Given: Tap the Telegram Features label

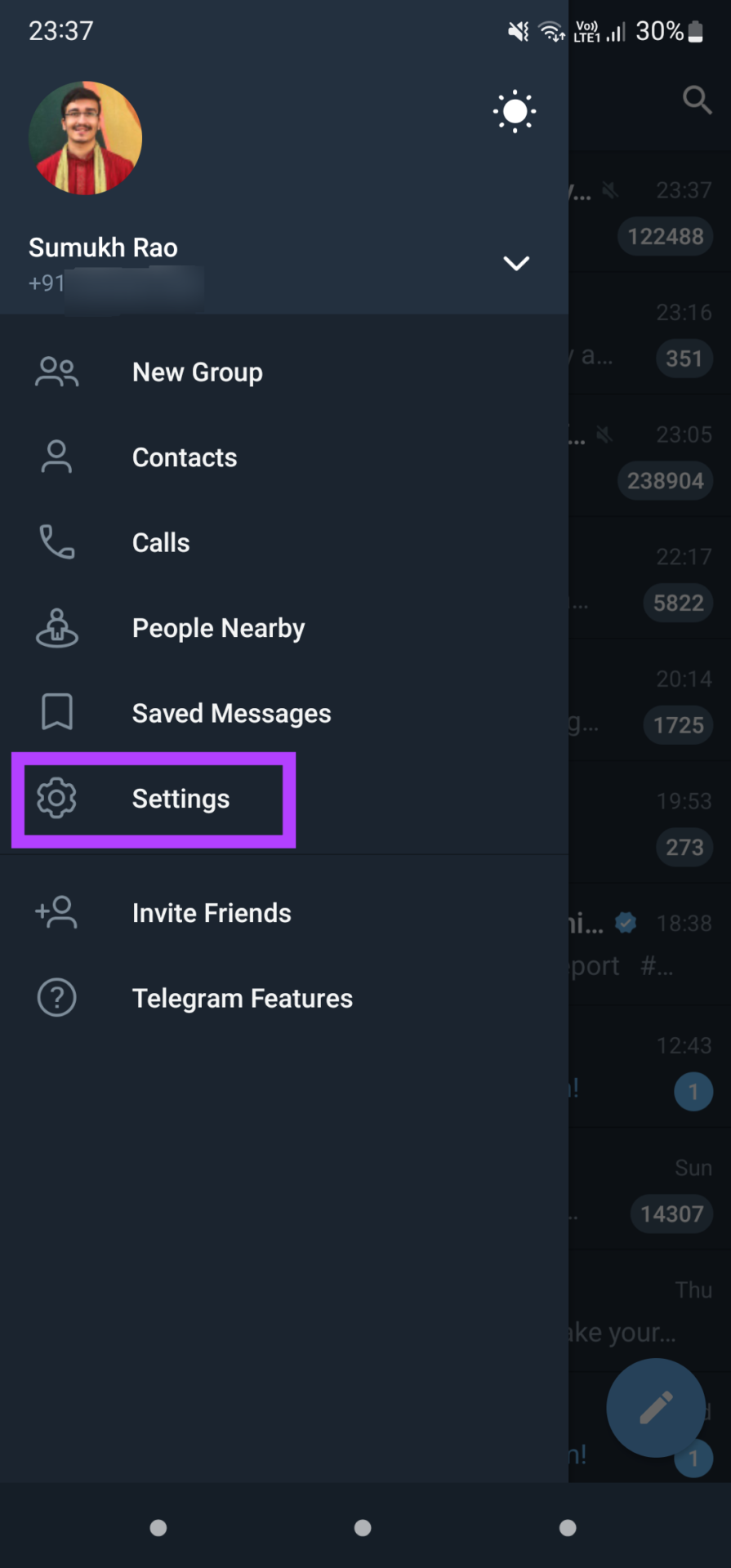Looking at the screenshot, I should pos(242,998).
